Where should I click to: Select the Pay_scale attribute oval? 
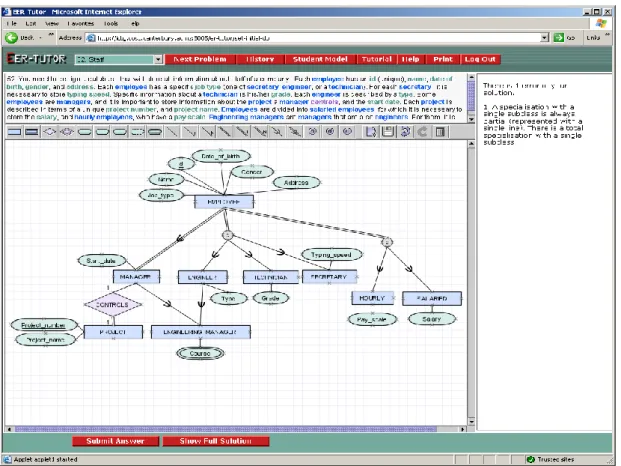click(372, 319)
